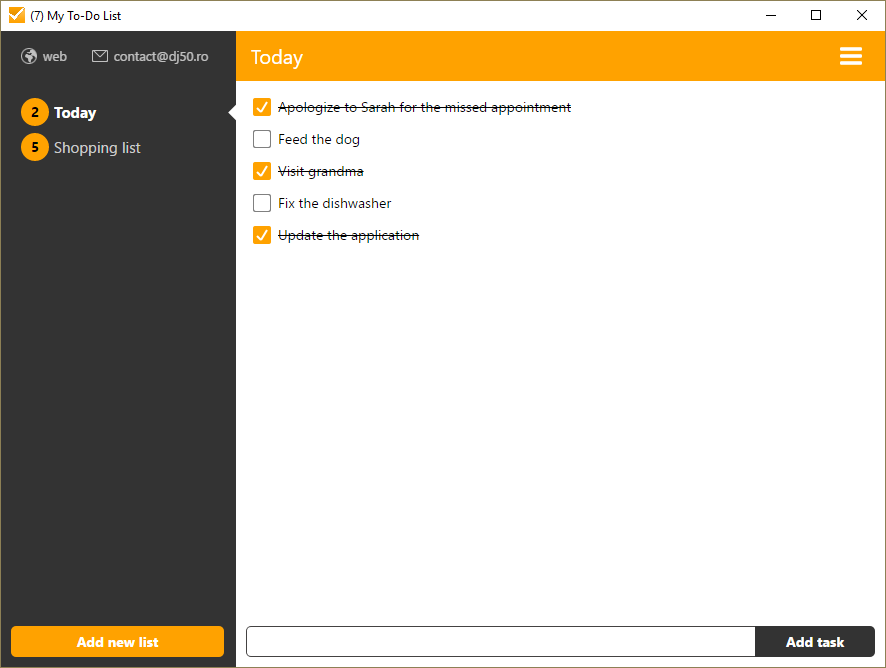Click the web globe icon
This screenshot has width=886, height=668.
point(29,57)
